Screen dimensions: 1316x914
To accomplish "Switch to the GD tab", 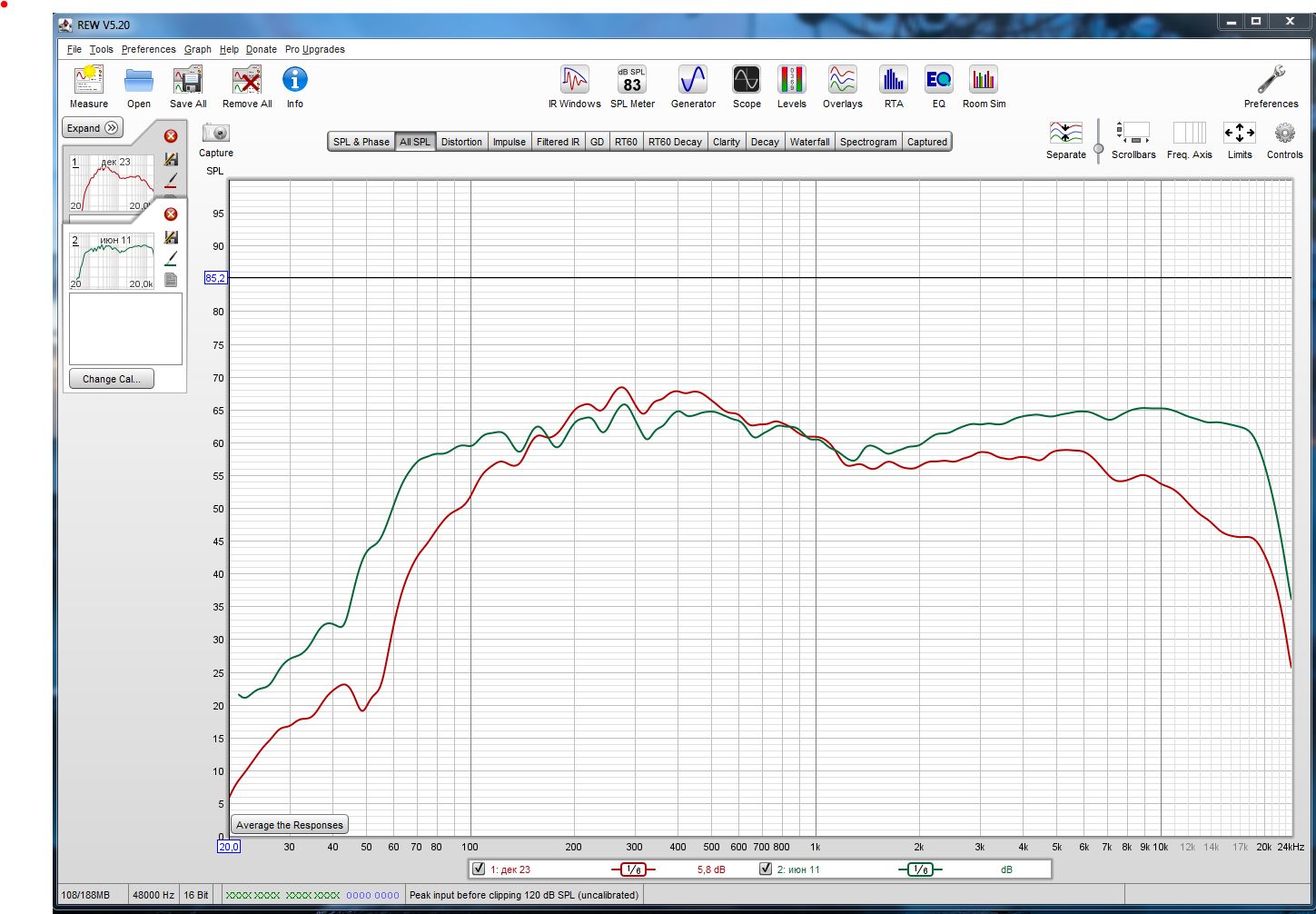I will pos(597,142).
